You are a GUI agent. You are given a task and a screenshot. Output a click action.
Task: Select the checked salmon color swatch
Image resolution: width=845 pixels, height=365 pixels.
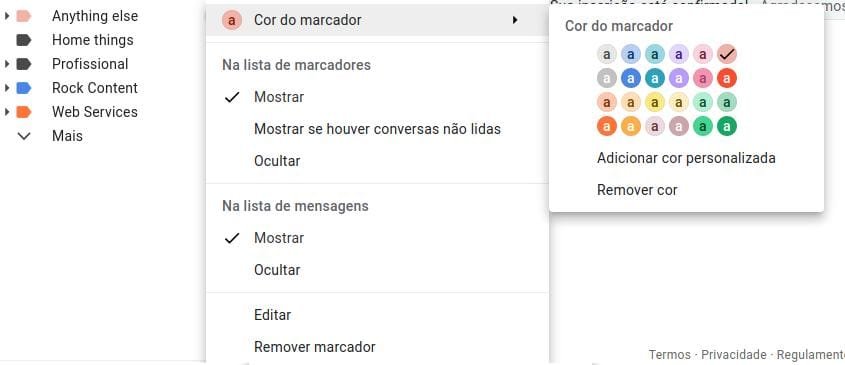pyautogui.click(x=727, y=54)
